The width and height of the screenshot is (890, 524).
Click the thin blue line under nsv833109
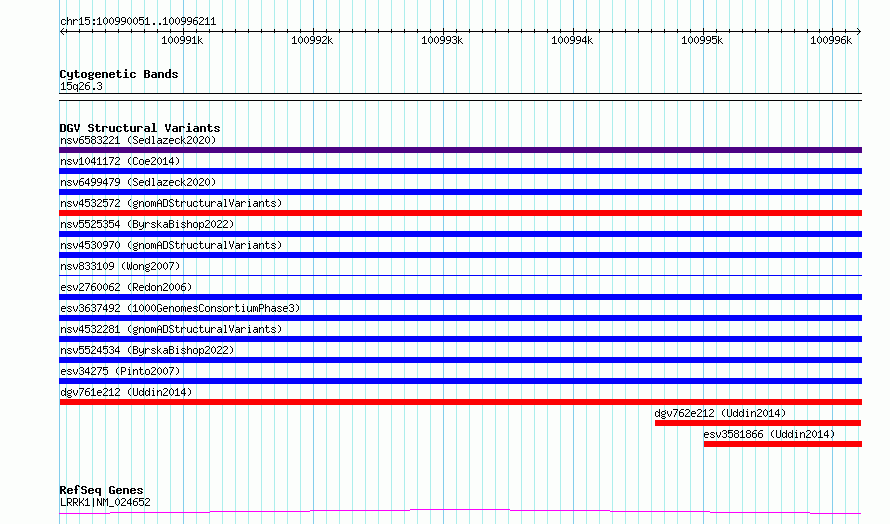pos(460,276)
